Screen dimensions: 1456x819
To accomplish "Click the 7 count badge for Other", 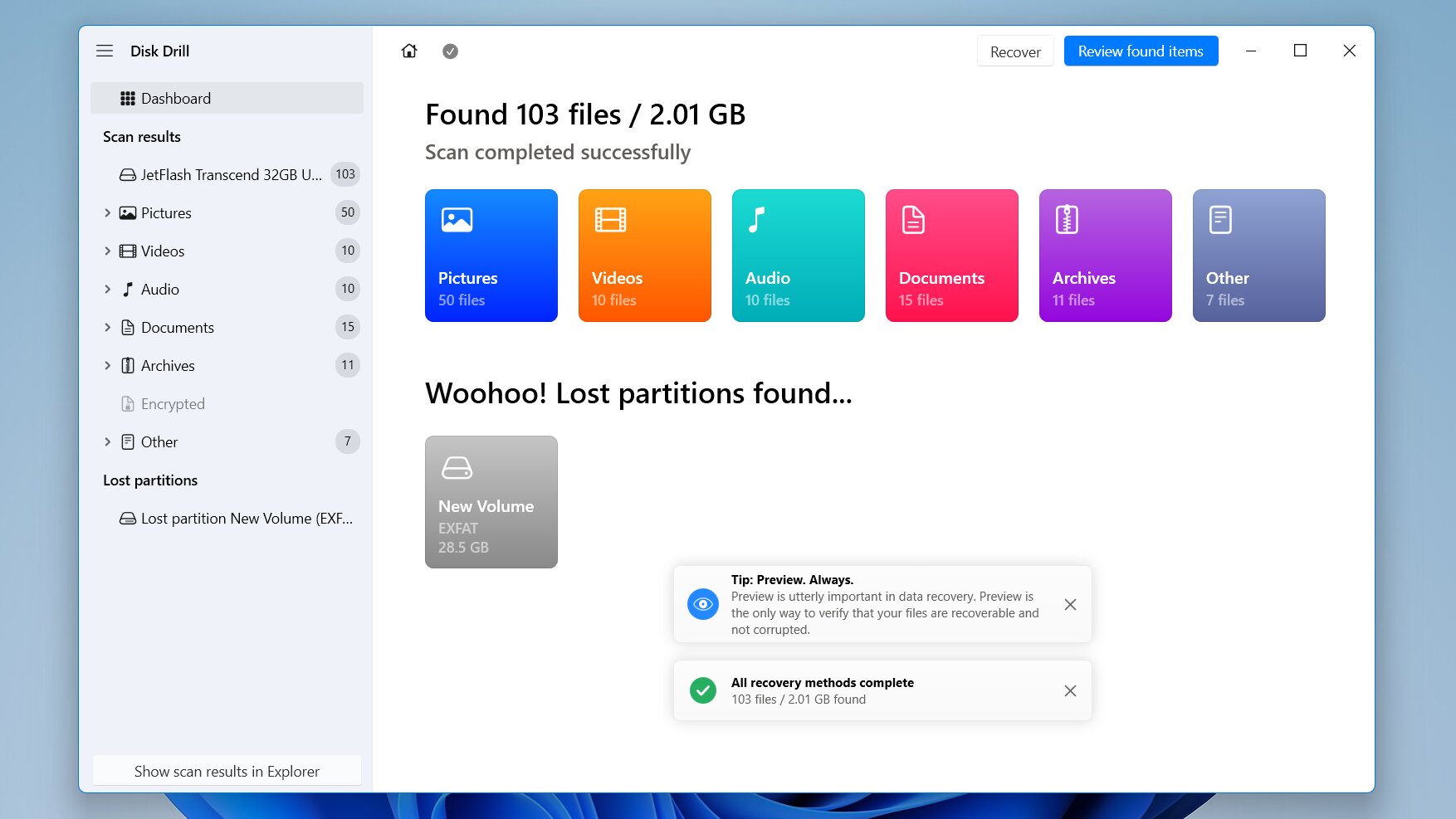I will tap(348, 441).
